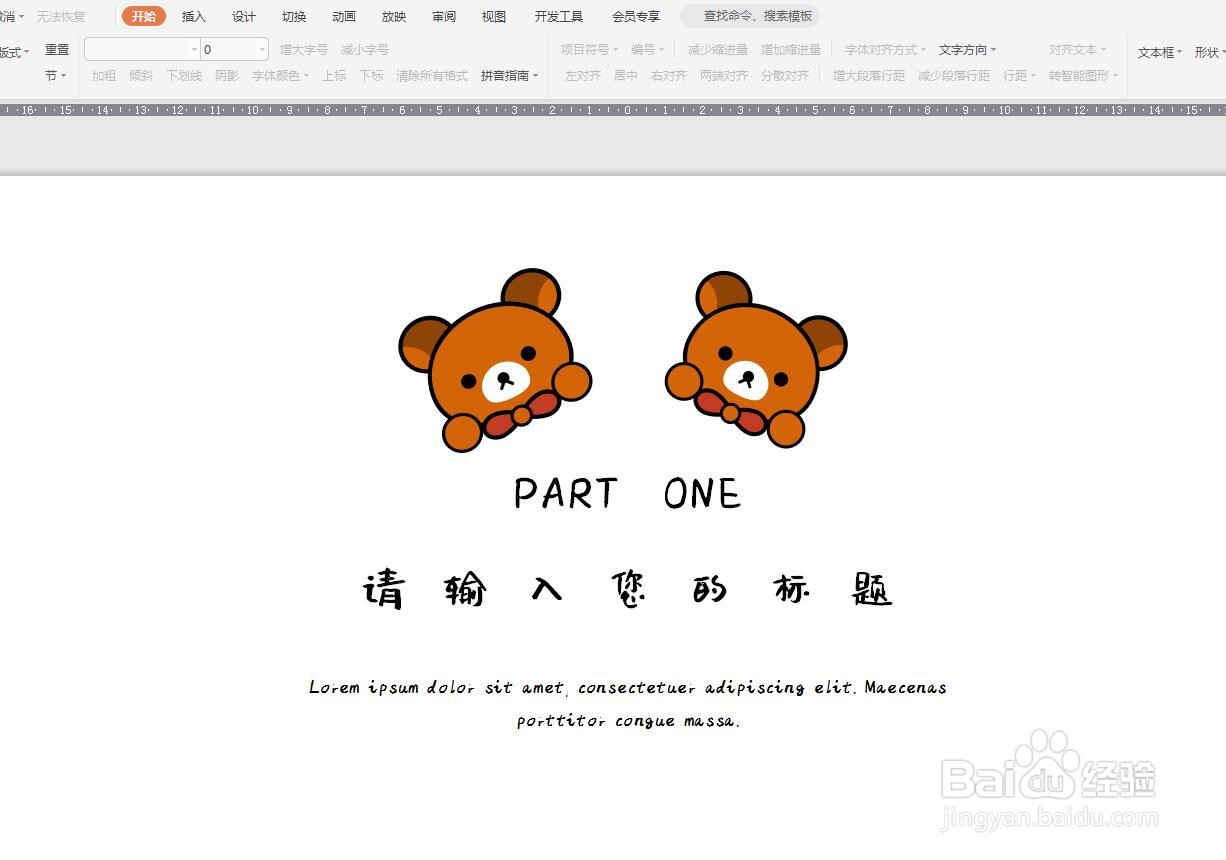Click the 查找命令、搜索模板 search box
The image size is (1226, 860).
coord(750,16)
